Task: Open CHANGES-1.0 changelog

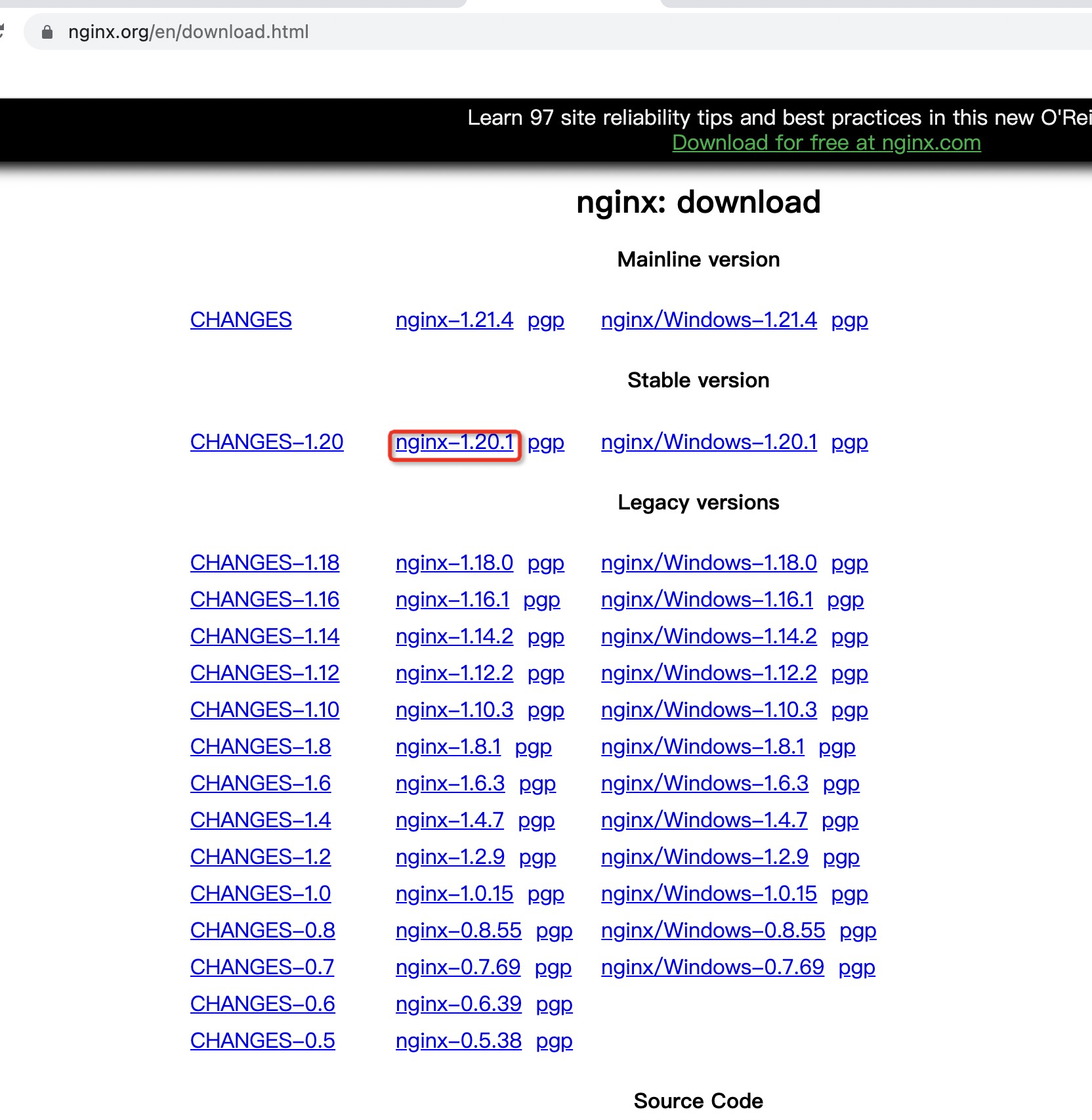Action: [x=260, y=894]
